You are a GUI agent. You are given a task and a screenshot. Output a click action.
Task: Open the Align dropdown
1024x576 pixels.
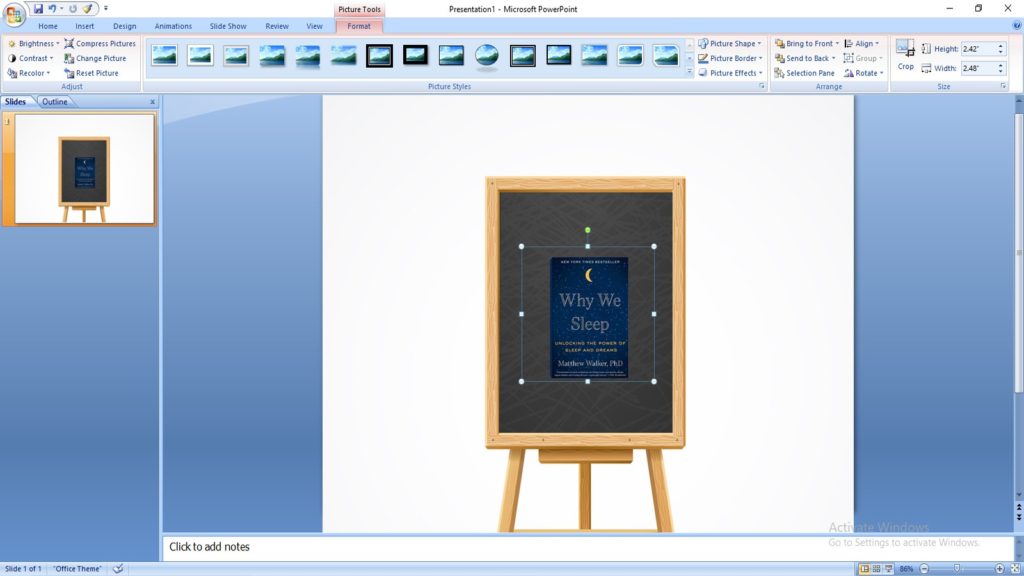click(862, 44)
